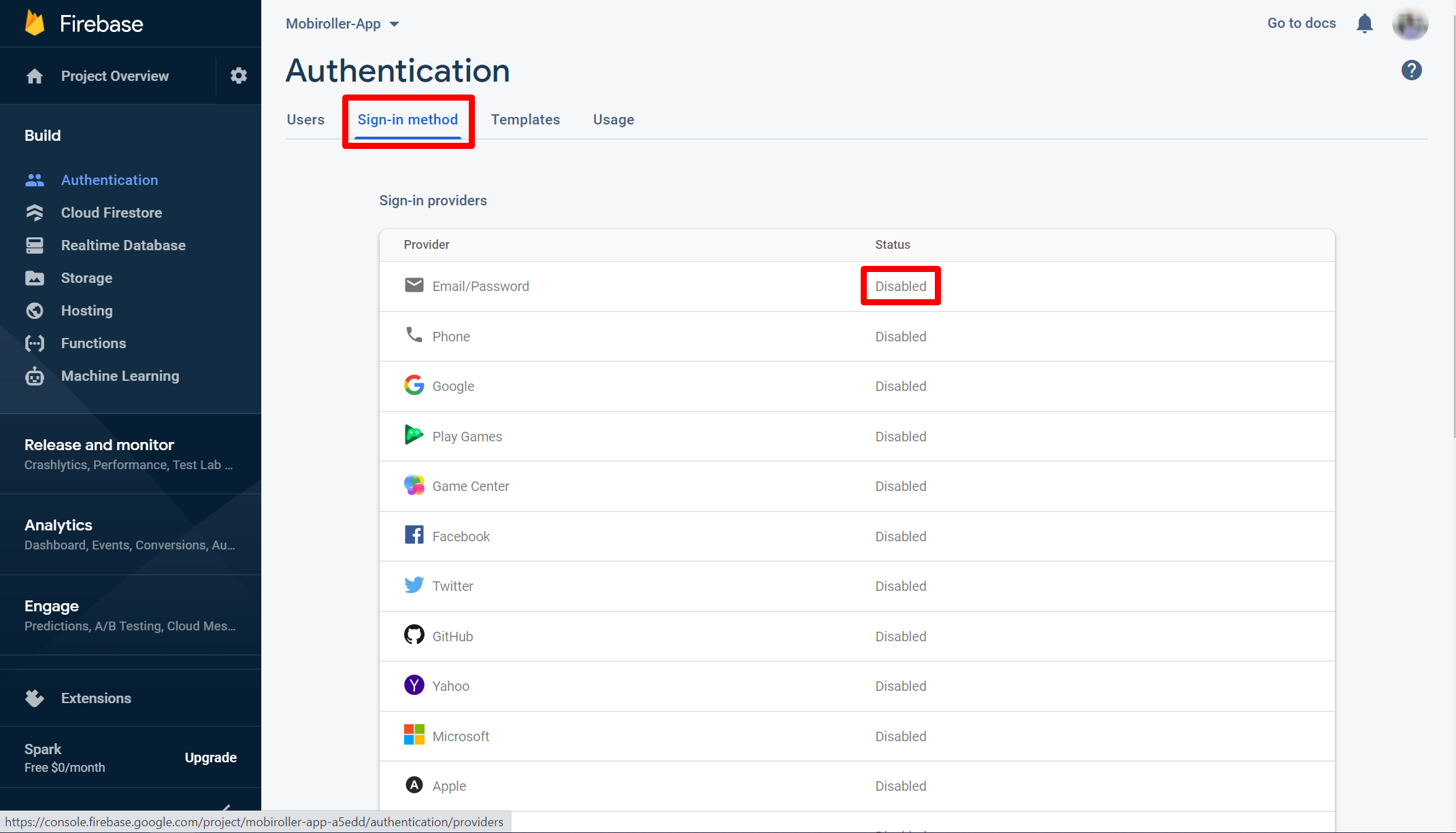Click the Project Overview home icon
Image resolution: width=1456 pixels, height=833 pixels.
(35, 76)
